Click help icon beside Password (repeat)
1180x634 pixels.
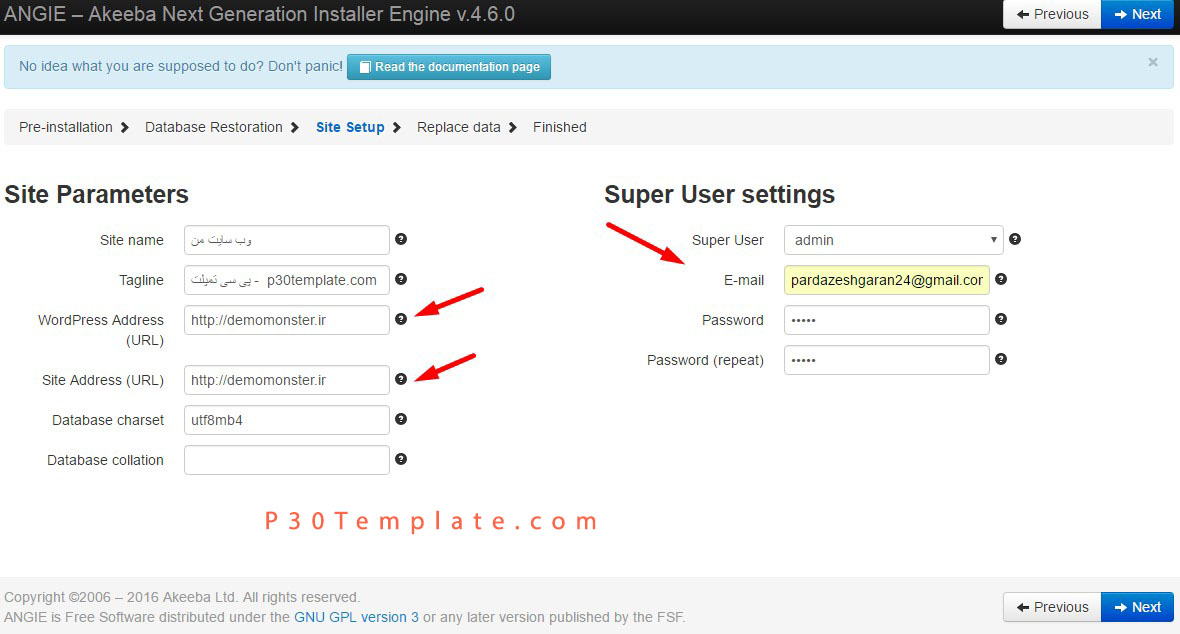1001,359
